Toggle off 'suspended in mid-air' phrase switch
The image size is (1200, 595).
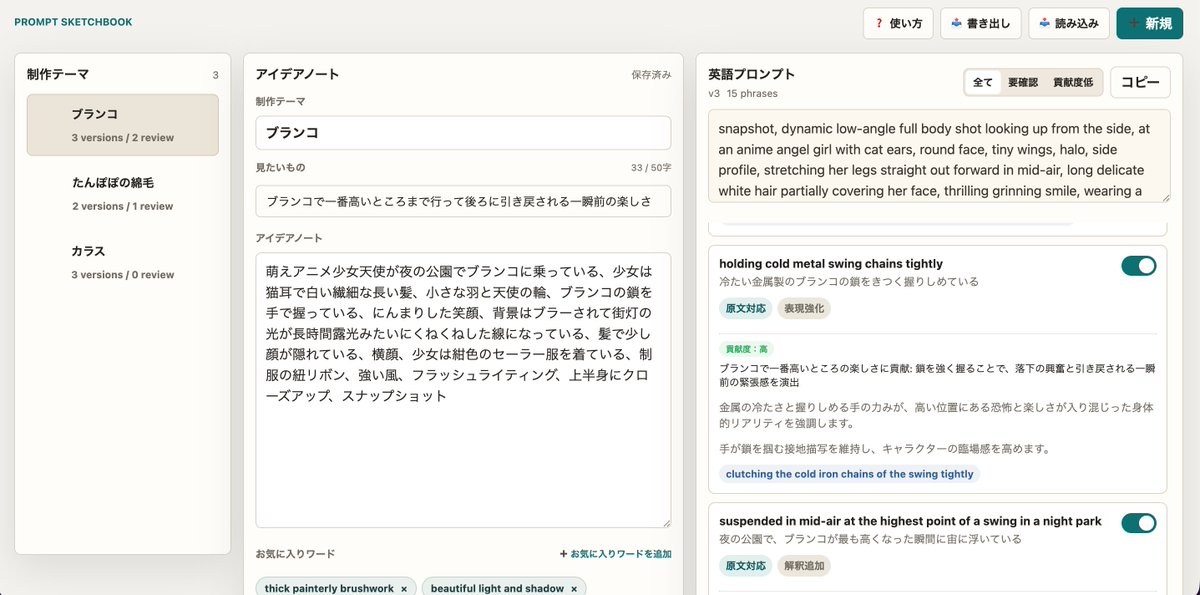[1139, 523]
